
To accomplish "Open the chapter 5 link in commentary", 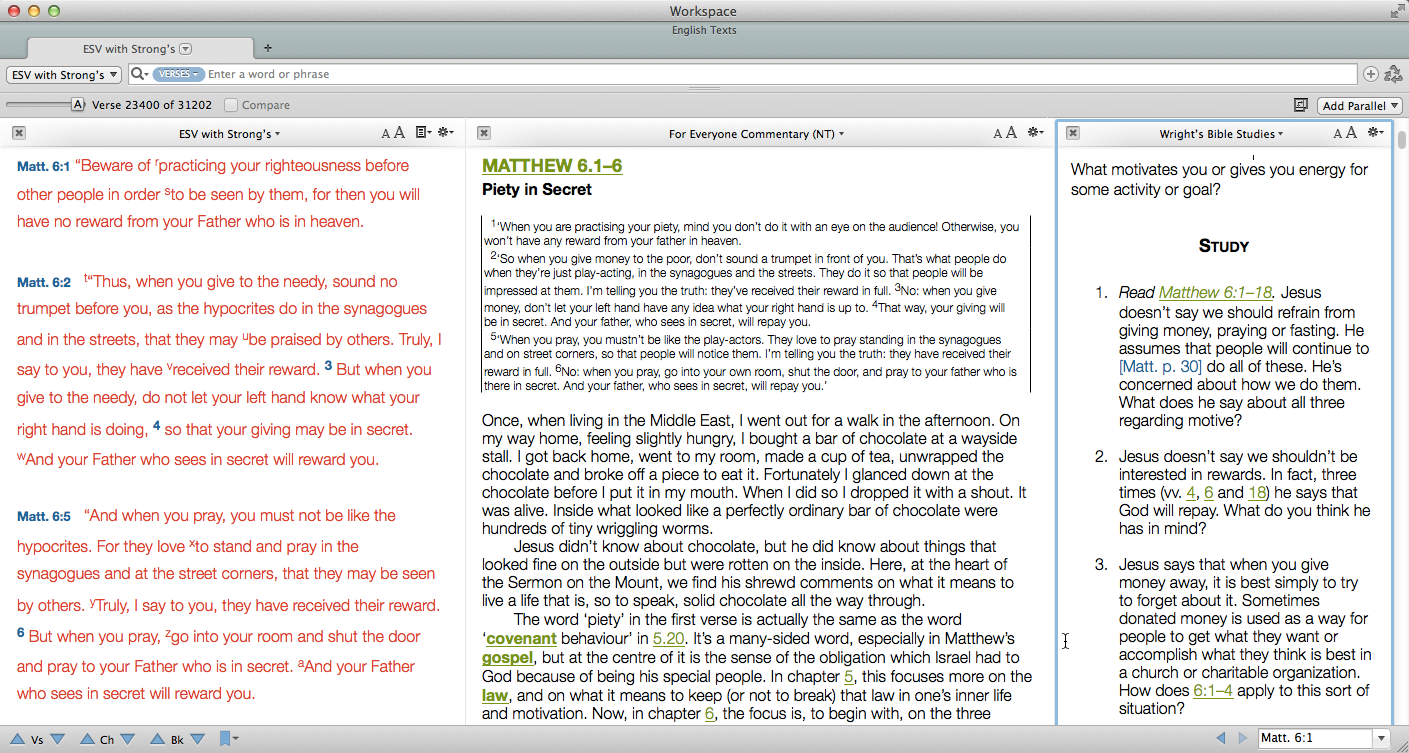I will tap(848, 676).
